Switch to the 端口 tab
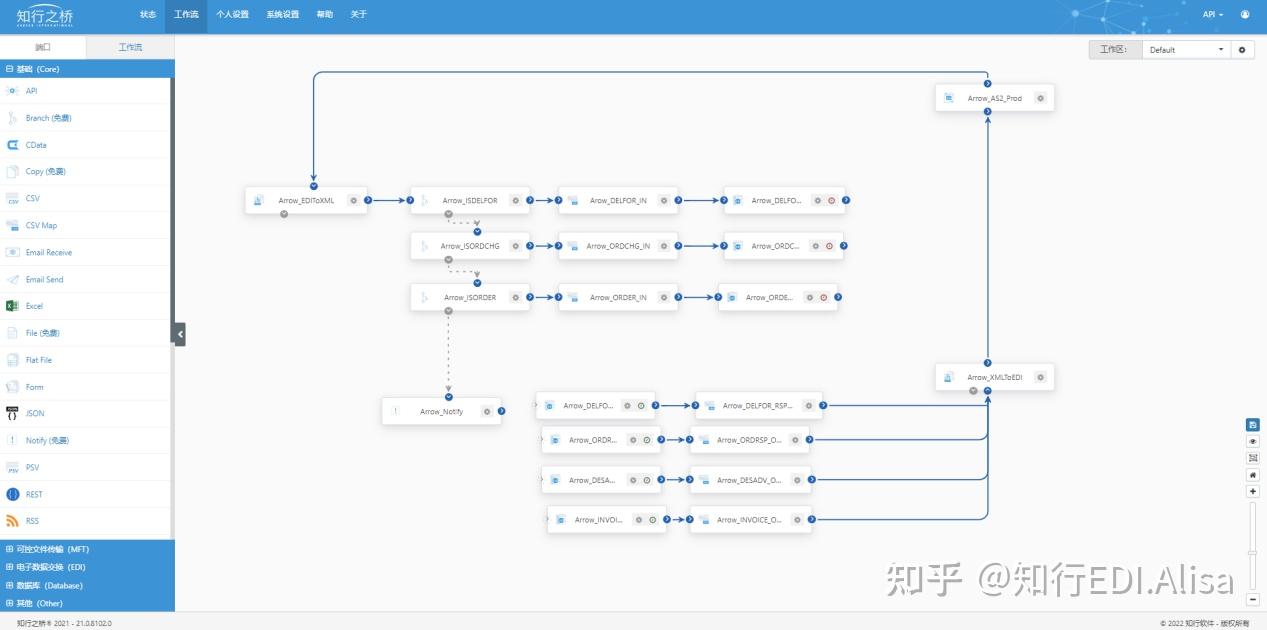Image resolution: width=1267 pixels, height=630 pixels. click(43, 46)
